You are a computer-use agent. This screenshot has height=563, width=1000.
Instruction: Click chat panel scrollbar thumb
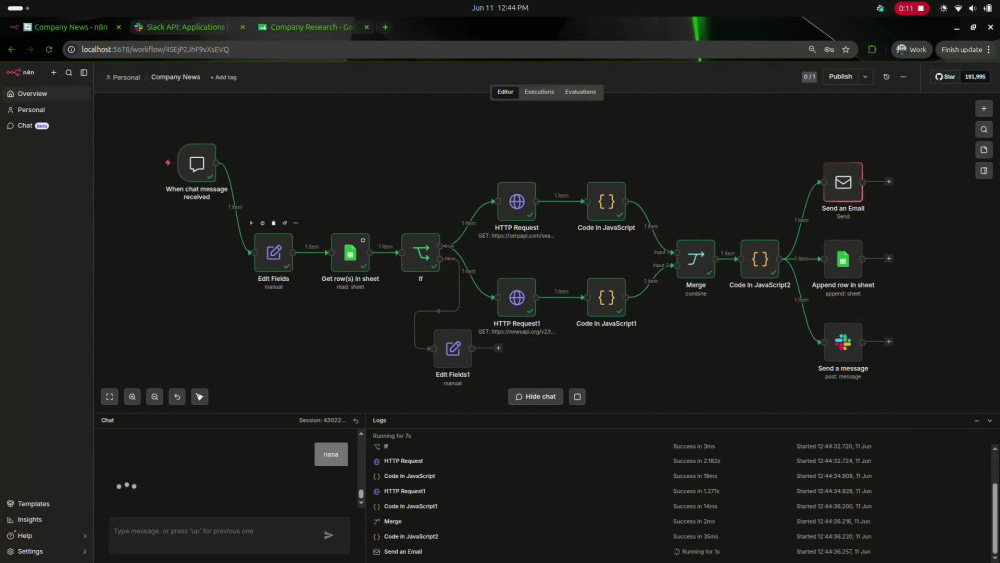361,494
